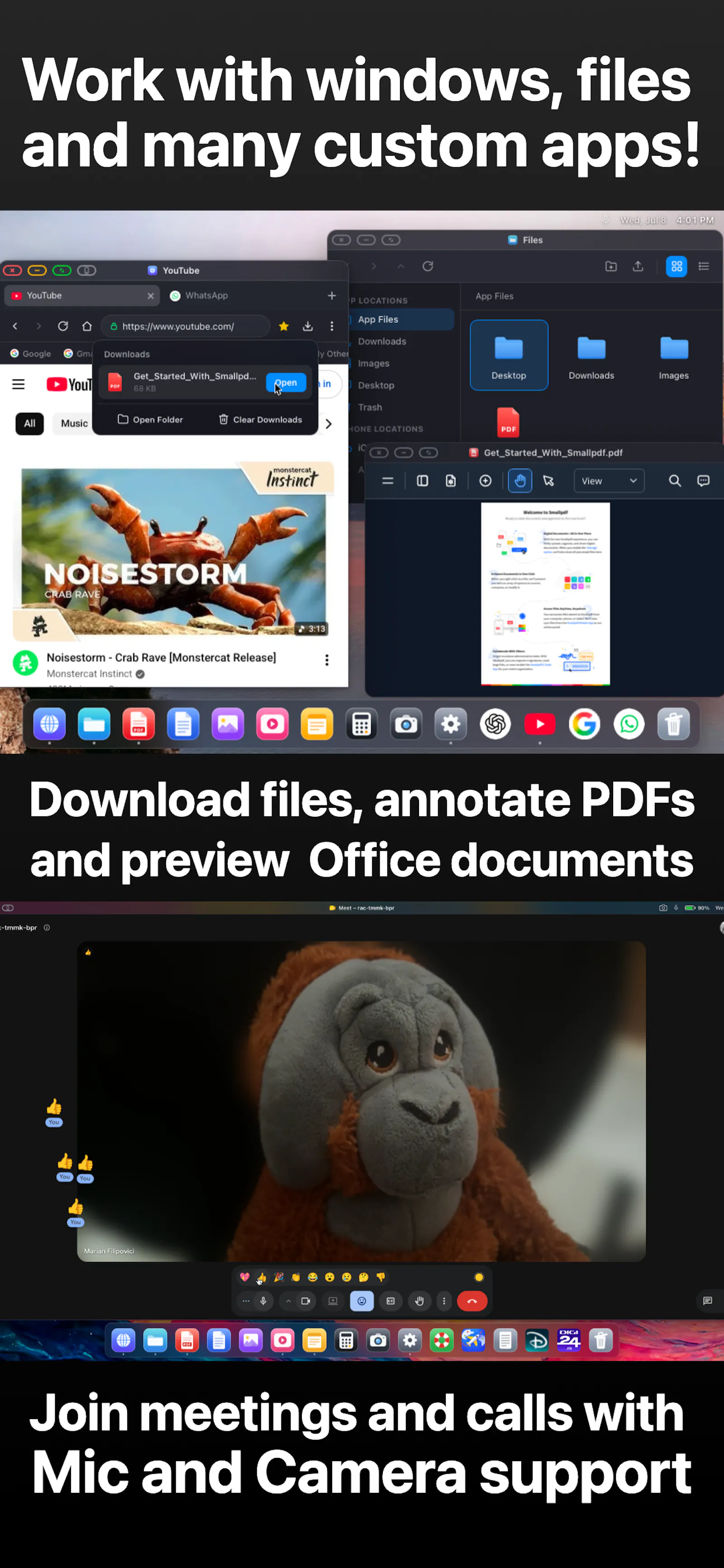
Task: Open the Calculator in the upper dock
Action: point(362,724)
